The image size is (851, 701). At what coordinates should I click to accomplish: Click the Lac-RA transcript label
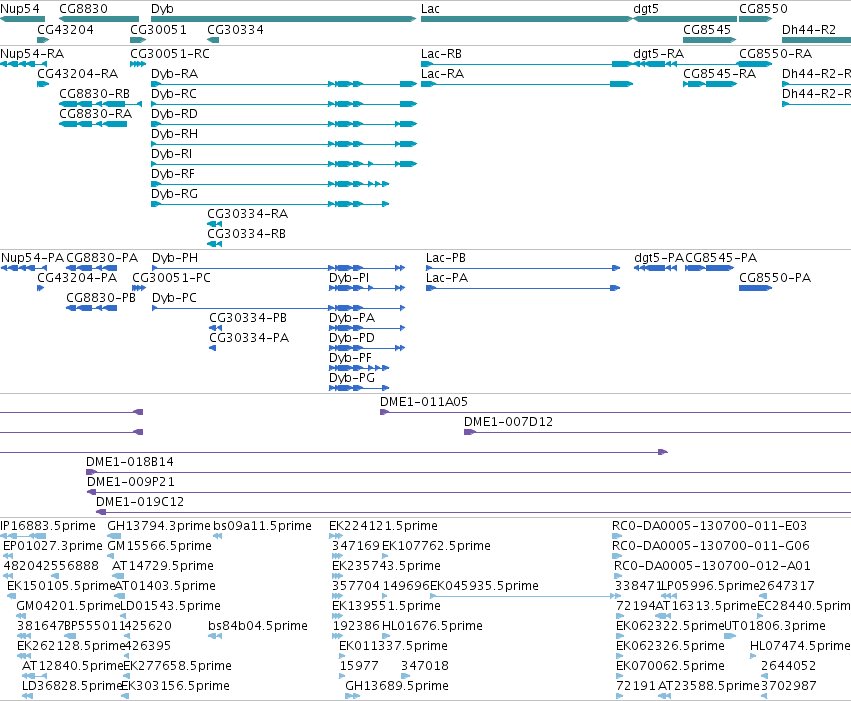coord(442,74)
